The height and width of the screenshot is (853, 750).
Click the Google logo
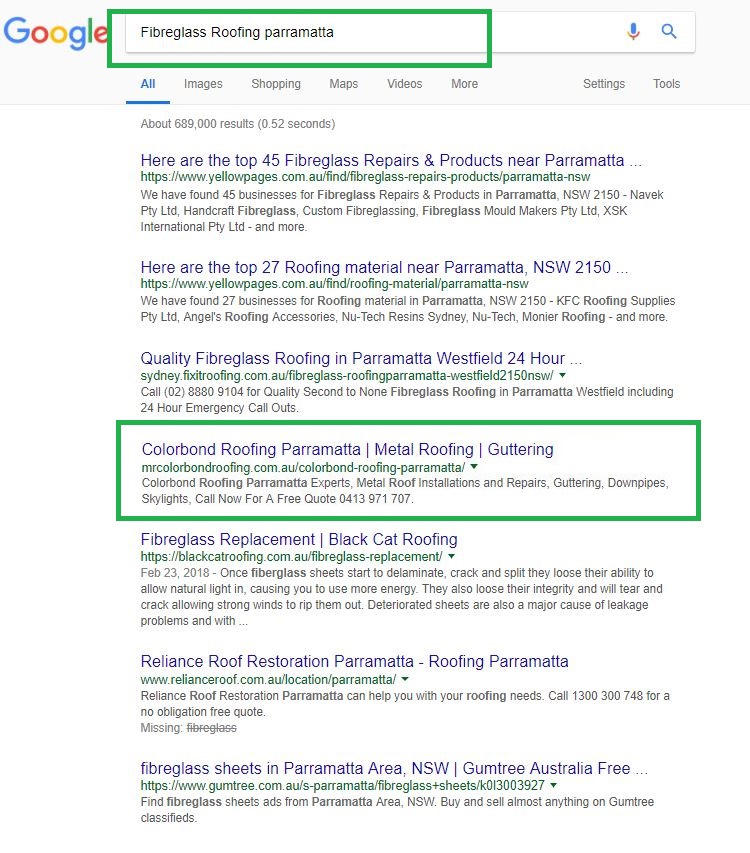[x=56, y=33]
